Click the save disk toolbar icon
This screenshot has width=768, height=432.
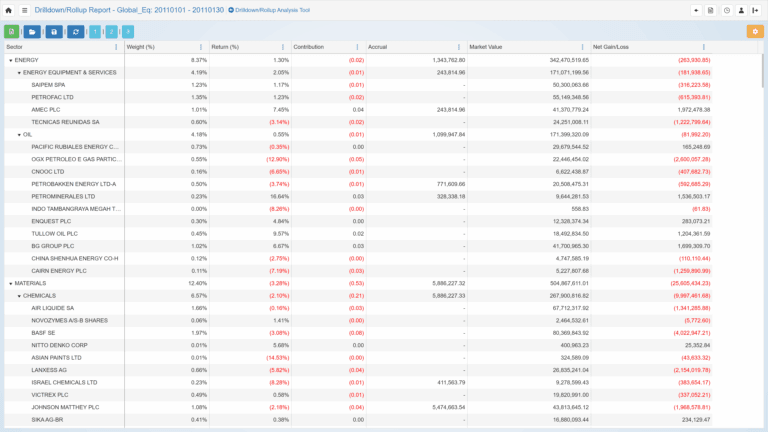pos(55,32)
